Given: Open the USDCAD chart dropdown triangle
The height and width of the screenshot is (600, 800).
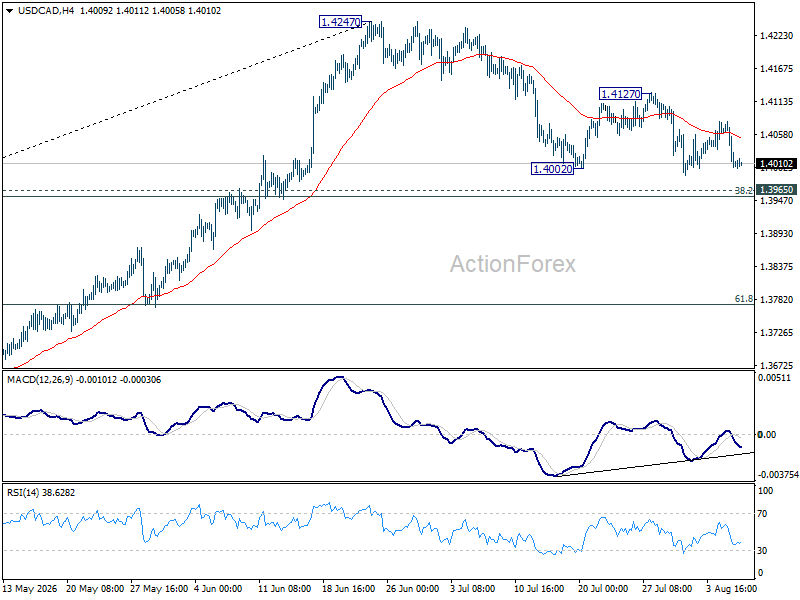Looking at the screenshot, I should (x=10, y=11).
